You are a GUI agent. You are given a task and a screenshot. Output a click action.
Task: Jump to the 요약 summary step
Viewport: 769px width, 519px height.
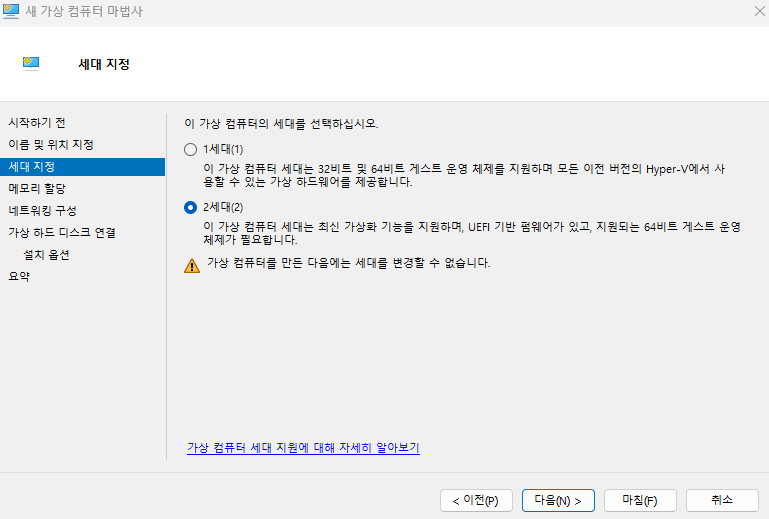[19, 276]
